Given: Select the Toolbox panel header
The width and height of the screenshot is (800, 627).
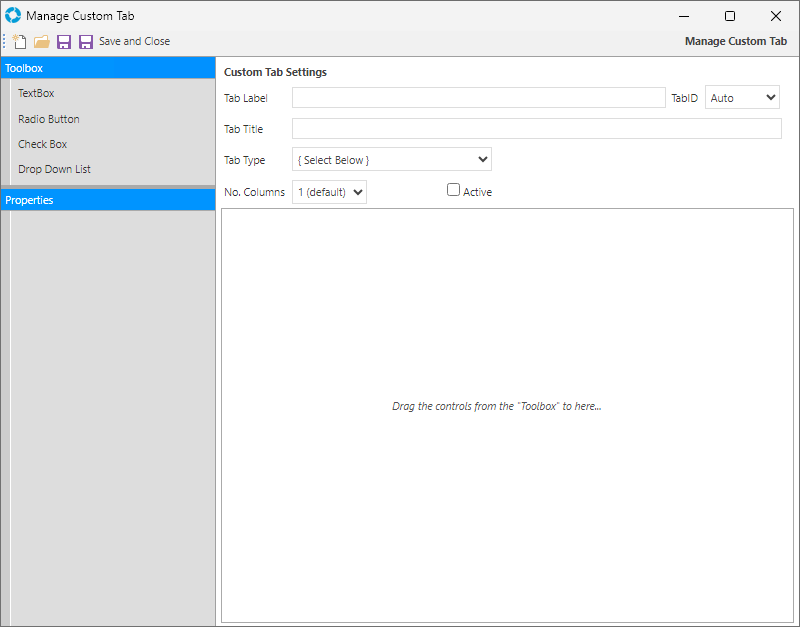Looking at the screenshot, I should click(x=107, y=68).
